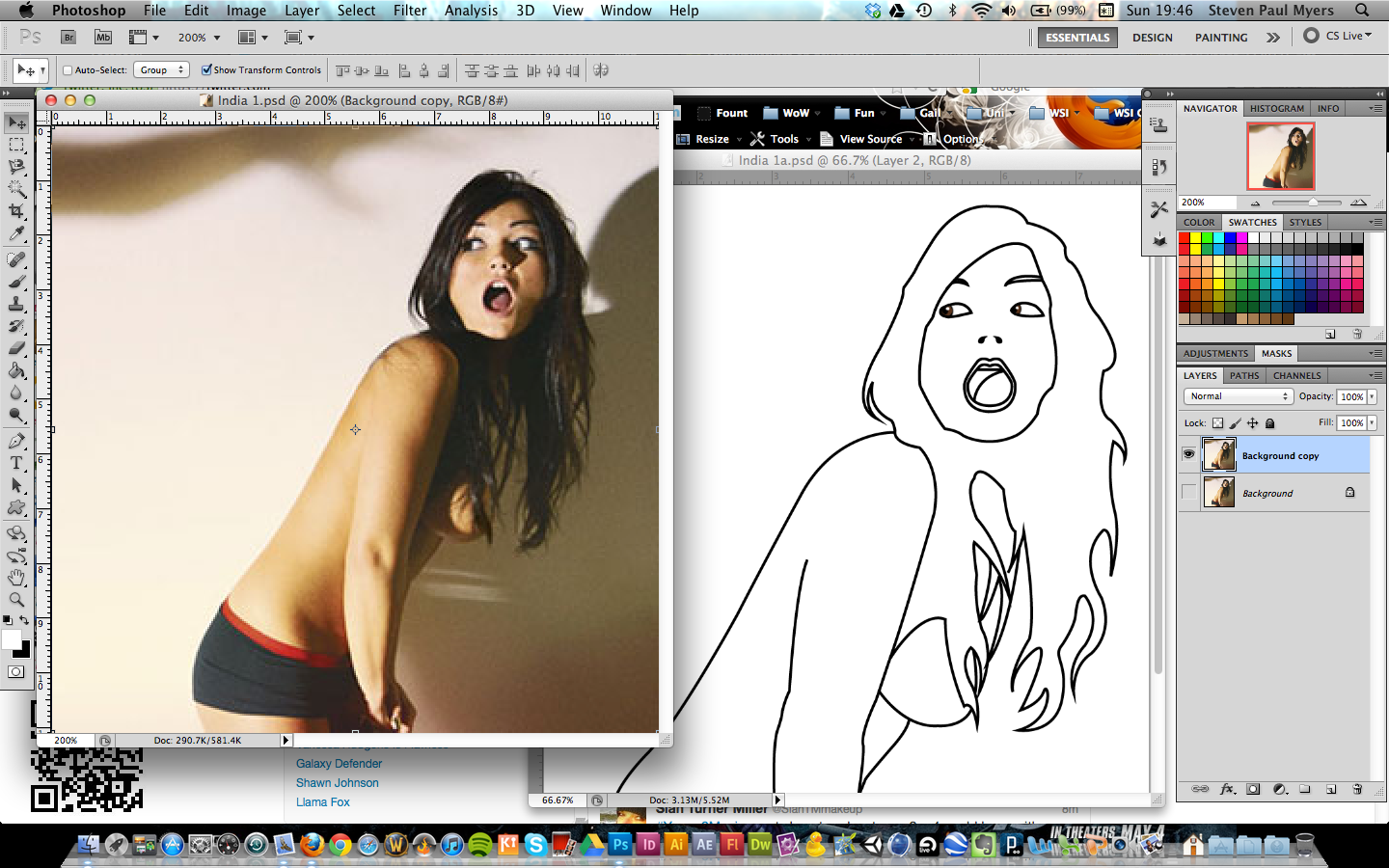Select the Type tool
The width and height of the screenshot is (1389, 868).
click(16, 464)
